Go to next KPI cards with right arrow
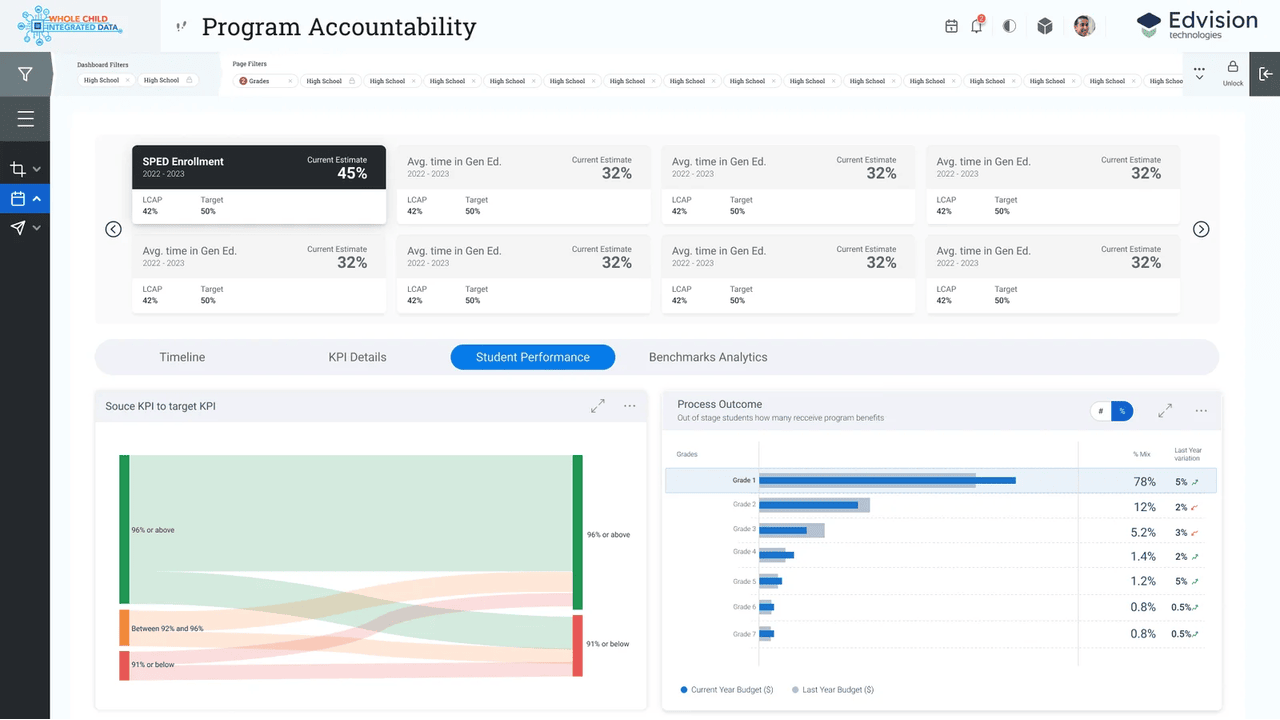 click(x=1201, y=229)
